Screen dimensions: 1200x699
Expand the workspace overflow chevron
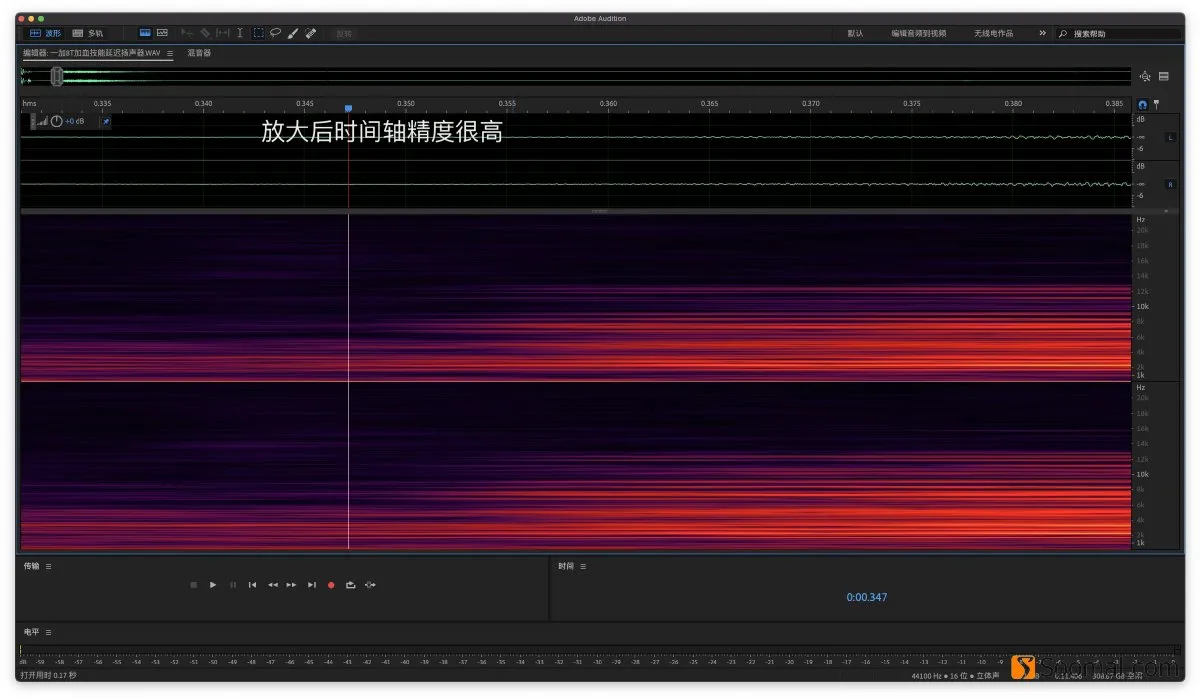pyautogui.click(x=1042, y=33)
